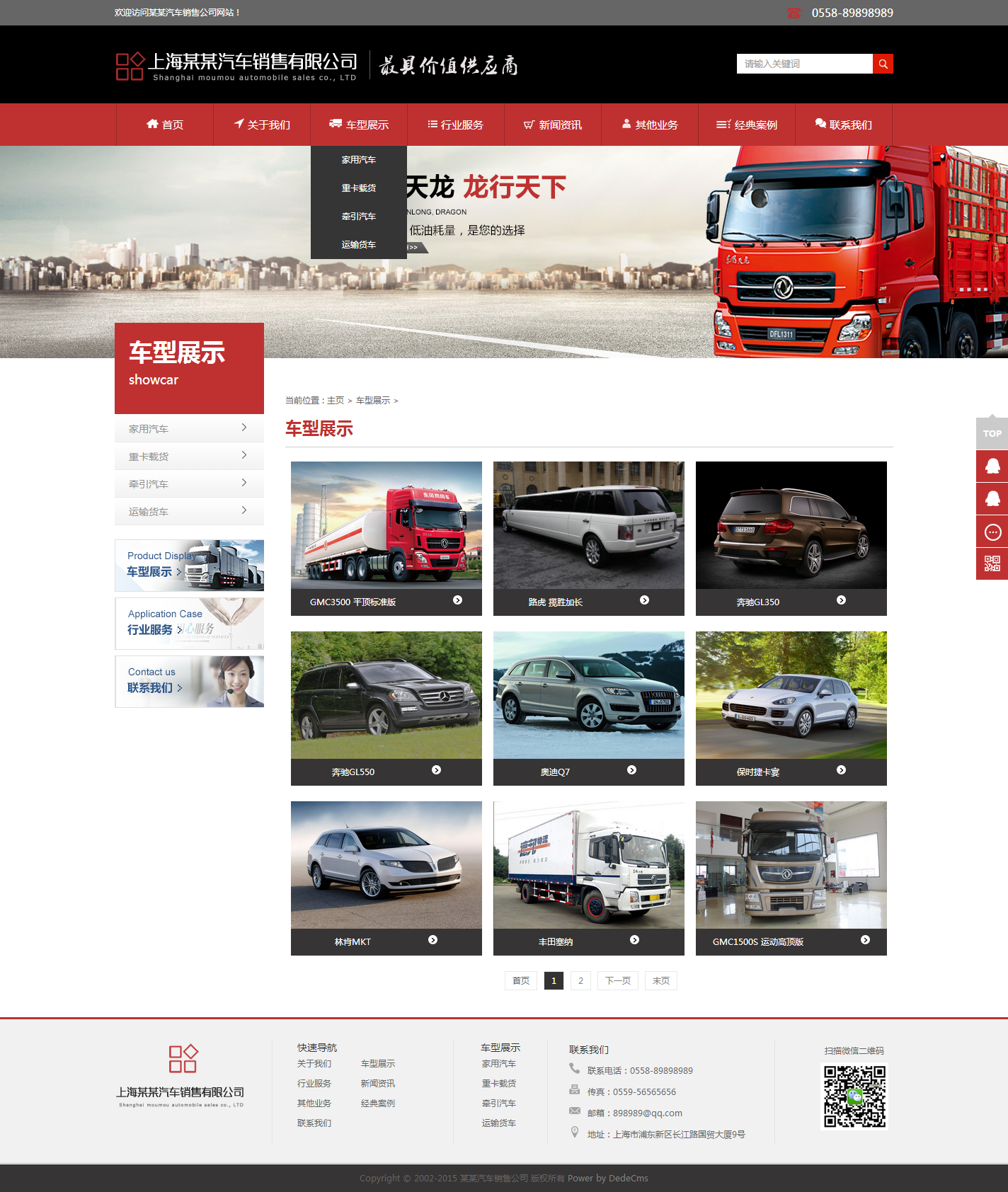The image size is (1008, 1192).
Task: Click the company logo in header
Action: point(236,67)
